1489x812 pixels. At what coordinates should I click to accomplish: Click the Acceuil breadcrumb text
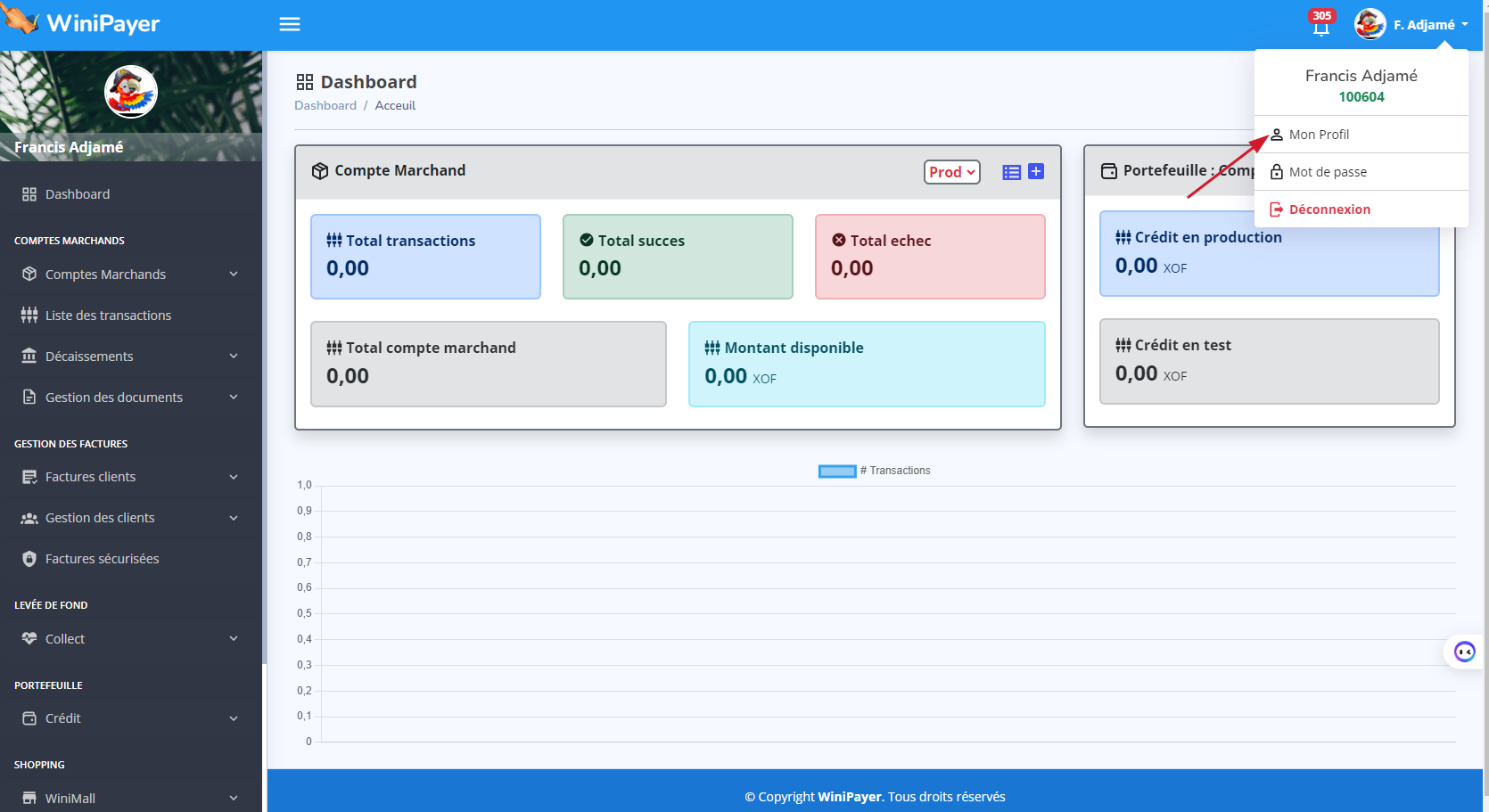395,105
